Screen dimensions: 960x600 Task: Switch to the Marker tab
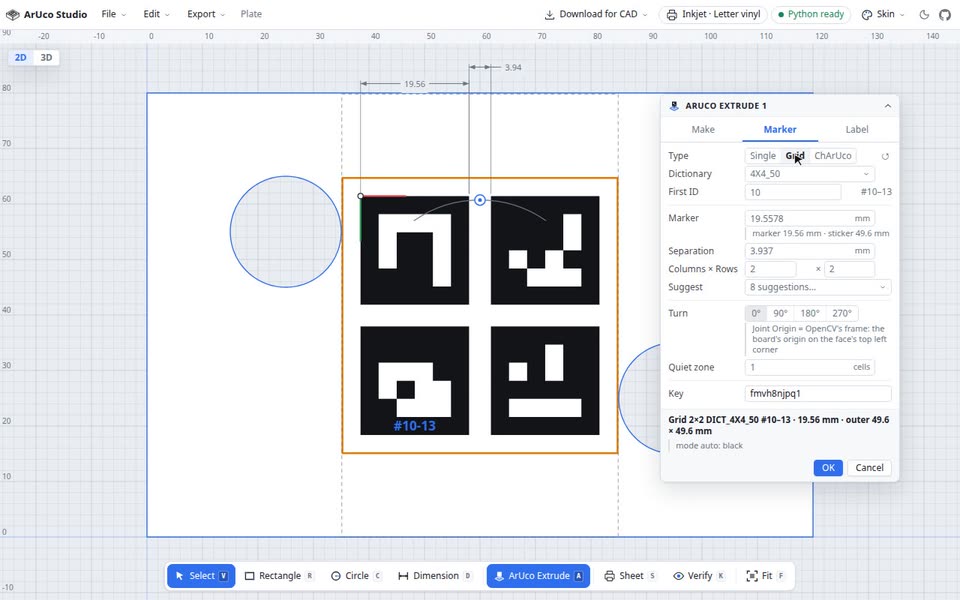coord(779,129)
